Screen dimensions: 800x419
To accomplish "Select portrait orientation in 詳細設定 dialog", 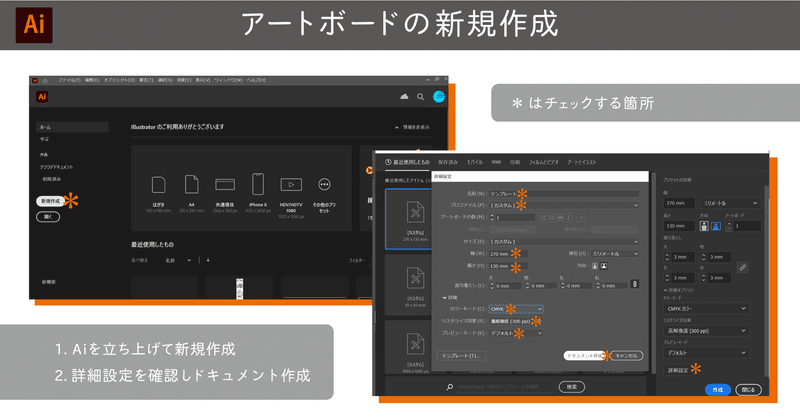I will pyautogui.click(x=595, y=266).
